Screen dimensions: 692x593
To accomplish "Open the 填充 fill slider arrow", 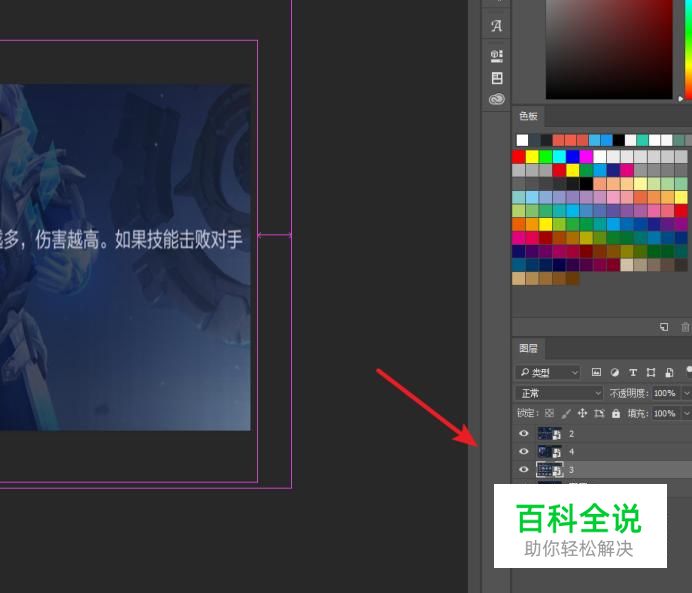I will click(686, 413).
